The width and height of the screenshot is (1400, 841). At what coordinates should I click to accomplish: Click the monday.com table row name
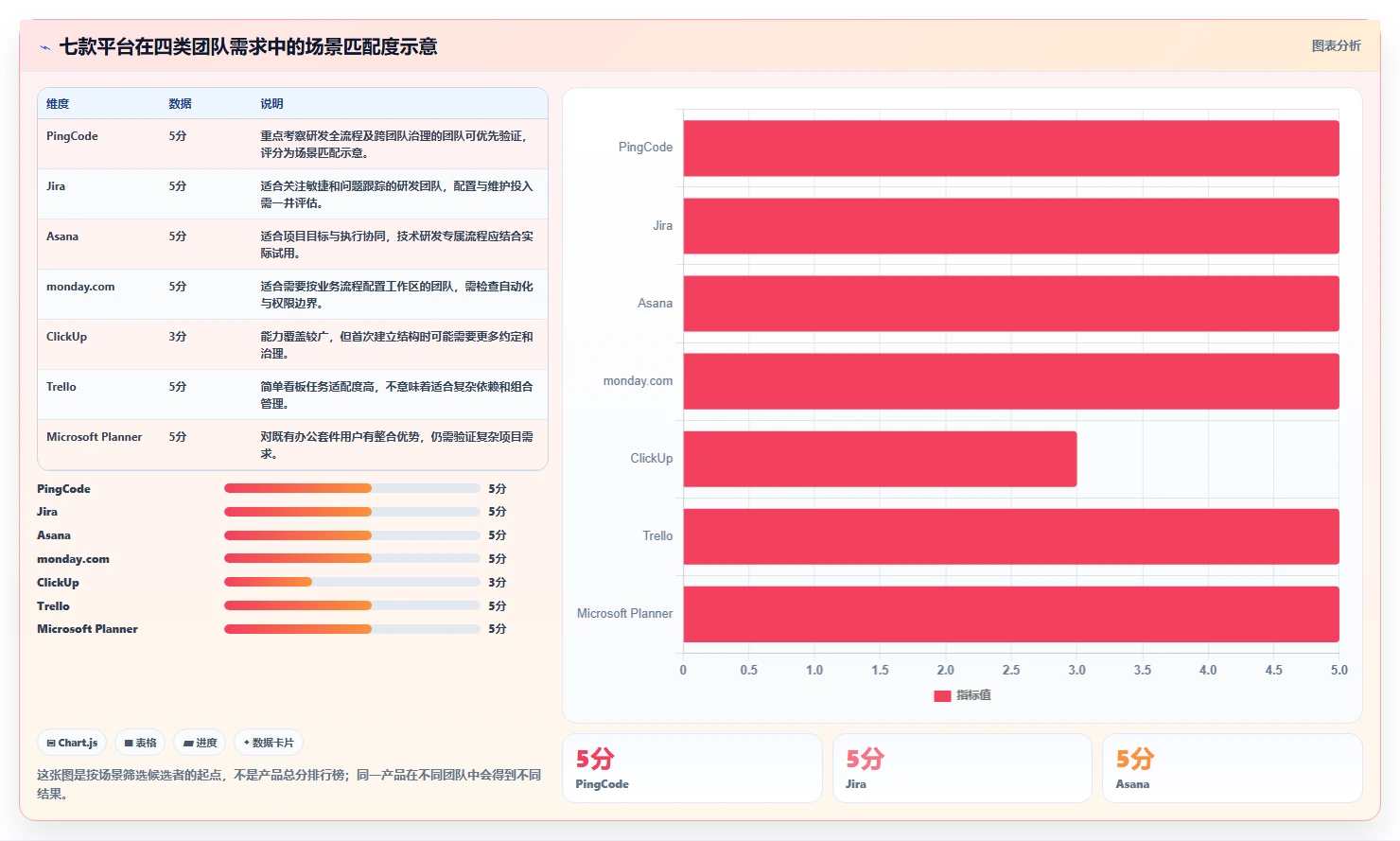tap(80, 287)
